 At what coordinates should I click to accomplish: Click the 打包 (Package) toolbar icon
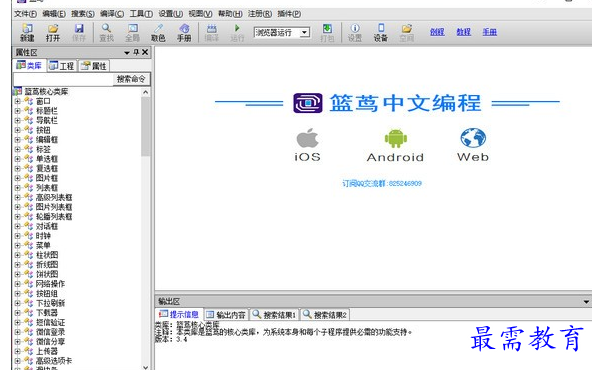coord(327,28)
